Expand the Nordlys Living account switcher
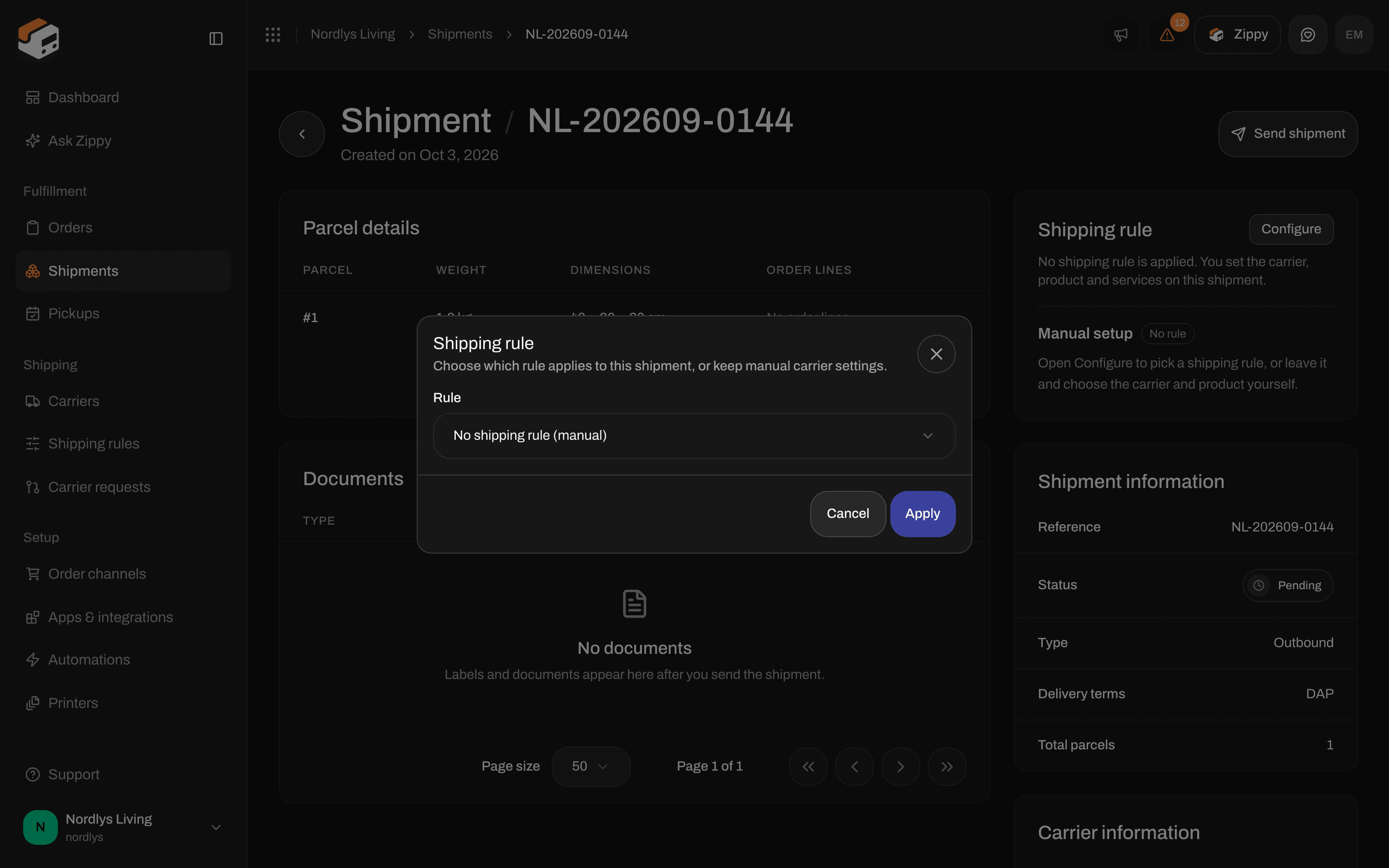The width and height of the screenshot is (1389, 868). point(123,827)
